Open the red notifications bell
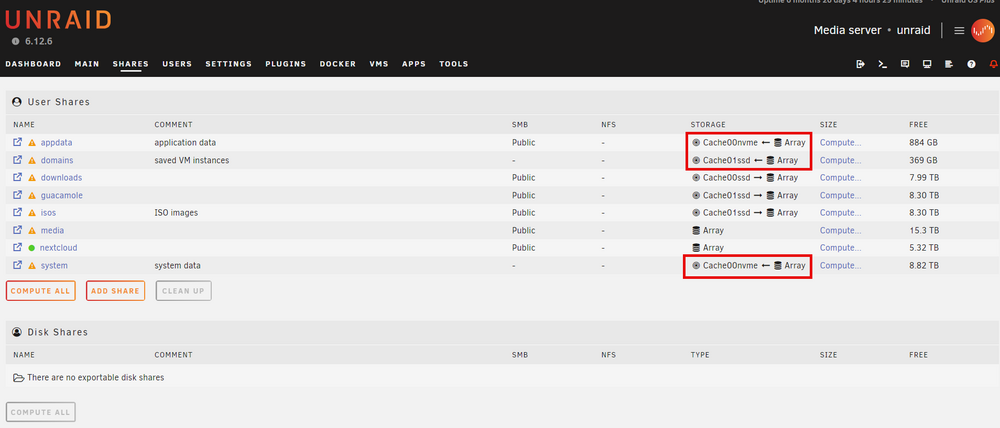The width and height of the screenshot is (1000, 428). (993, 64)
